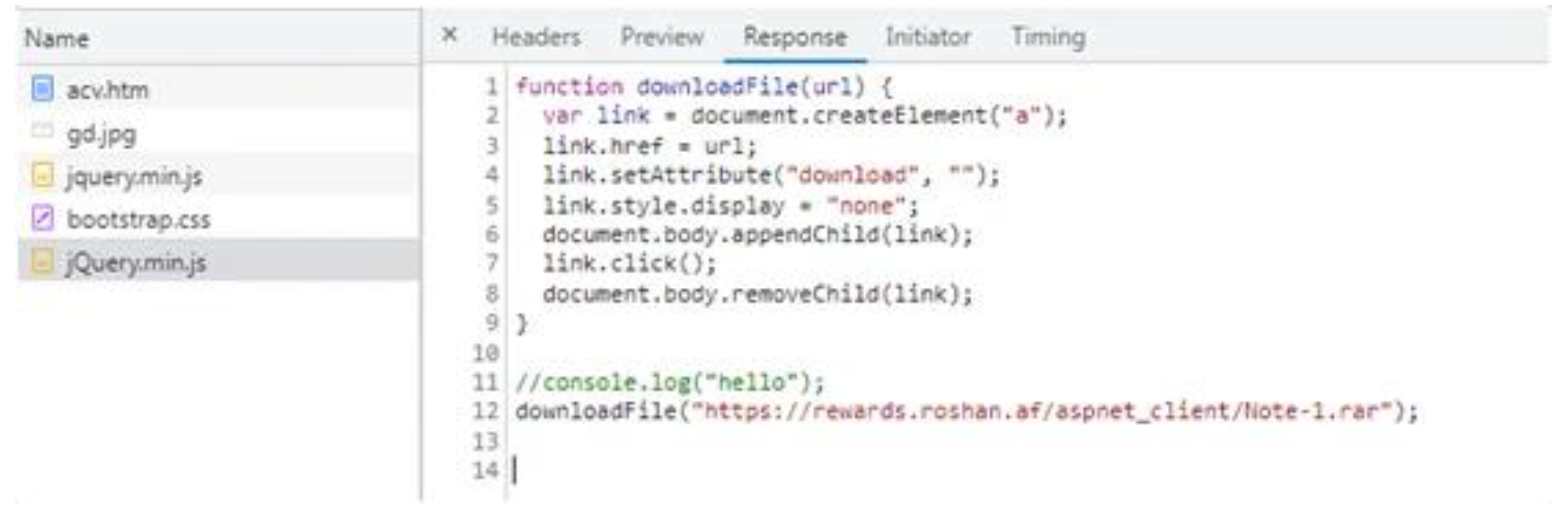Click the capitalized jQuery.min.js script icon
This screenshot has width=1564, height=517.
[x=41, y=263]
